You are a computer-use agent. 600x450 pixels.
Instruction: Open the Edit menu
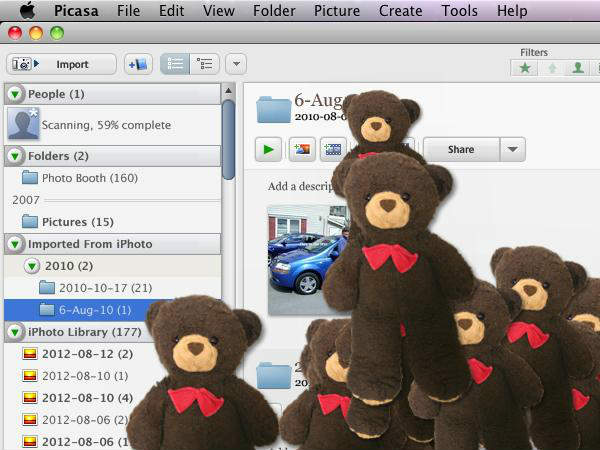171,11
